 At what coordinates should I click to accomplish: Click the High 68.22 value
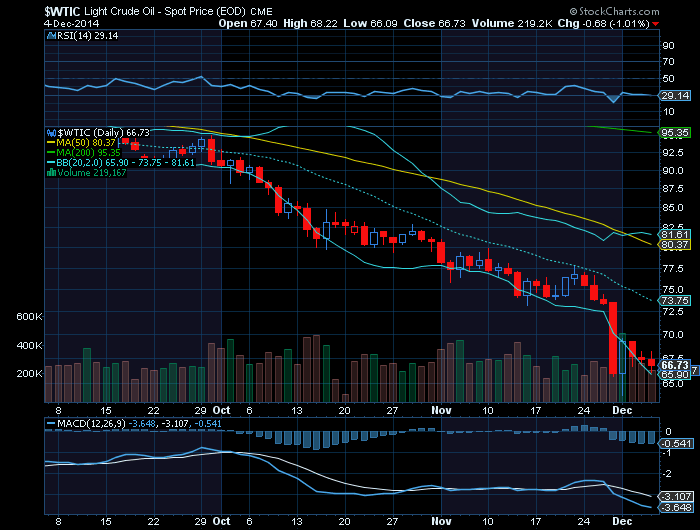coord(310,24)
